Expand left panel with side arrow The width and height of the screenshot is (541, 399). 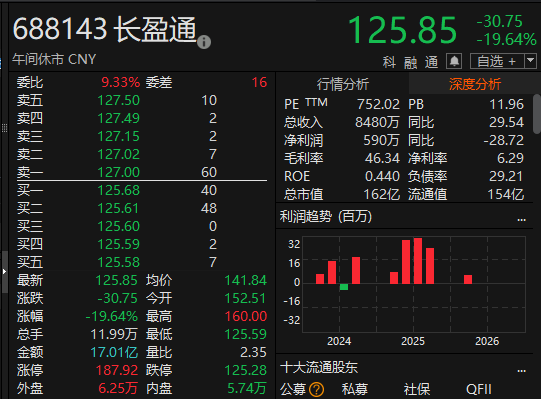[4, 272]
